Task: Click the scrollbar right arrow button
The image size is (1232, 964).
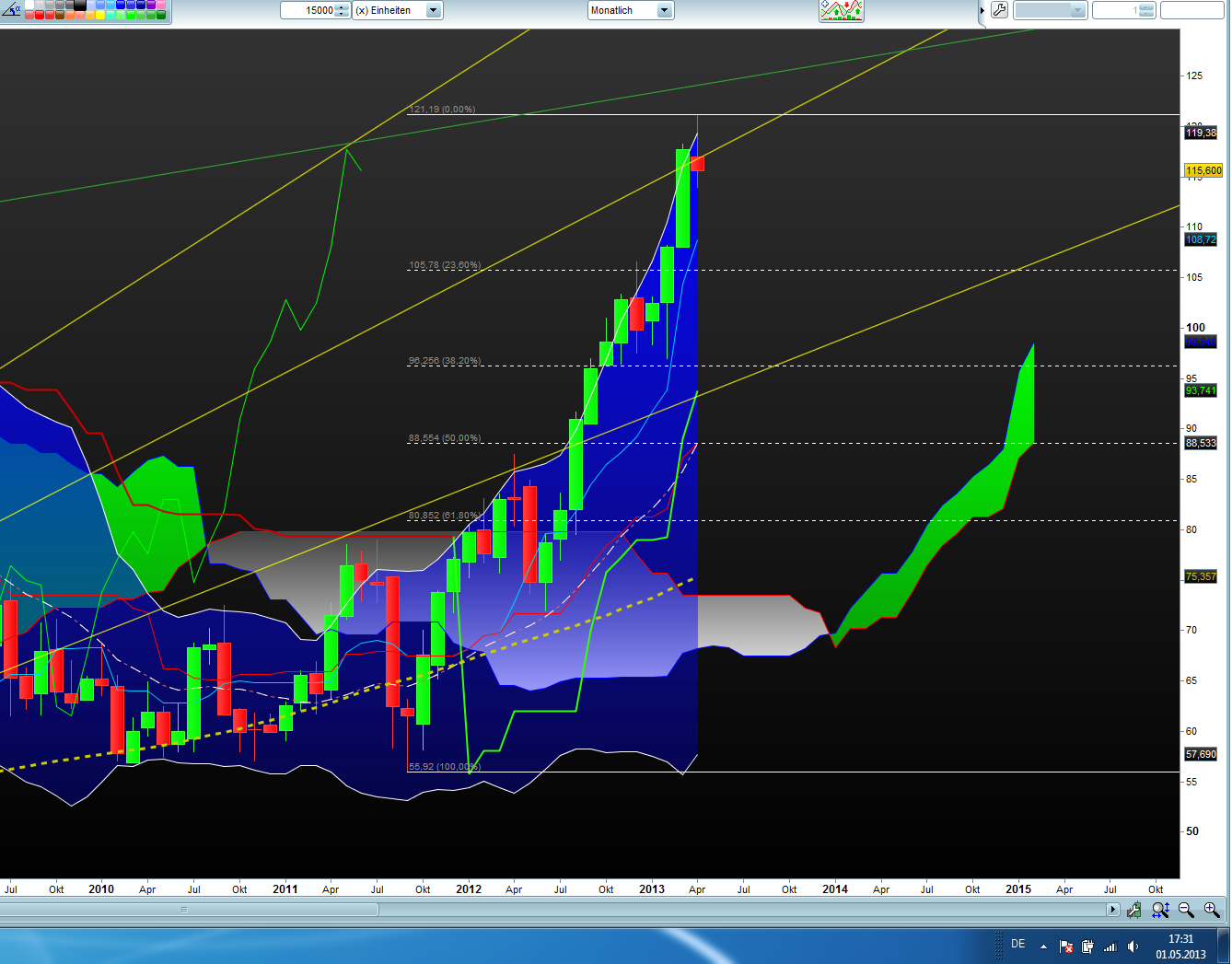Action: point(1113,910)
